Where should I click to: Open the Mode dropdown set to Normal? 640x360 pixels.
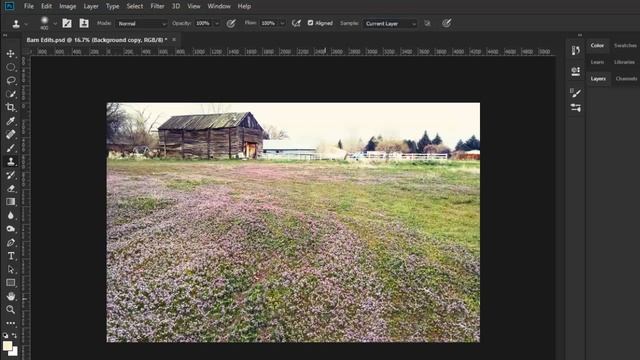[x=142, y=24]
